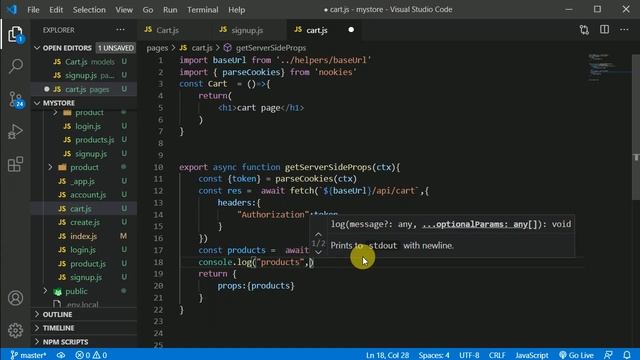The width and height of the screenshot is (640, 360).
Task: Click the Synchronize Changes cloud icon
Action: [61, 355]
